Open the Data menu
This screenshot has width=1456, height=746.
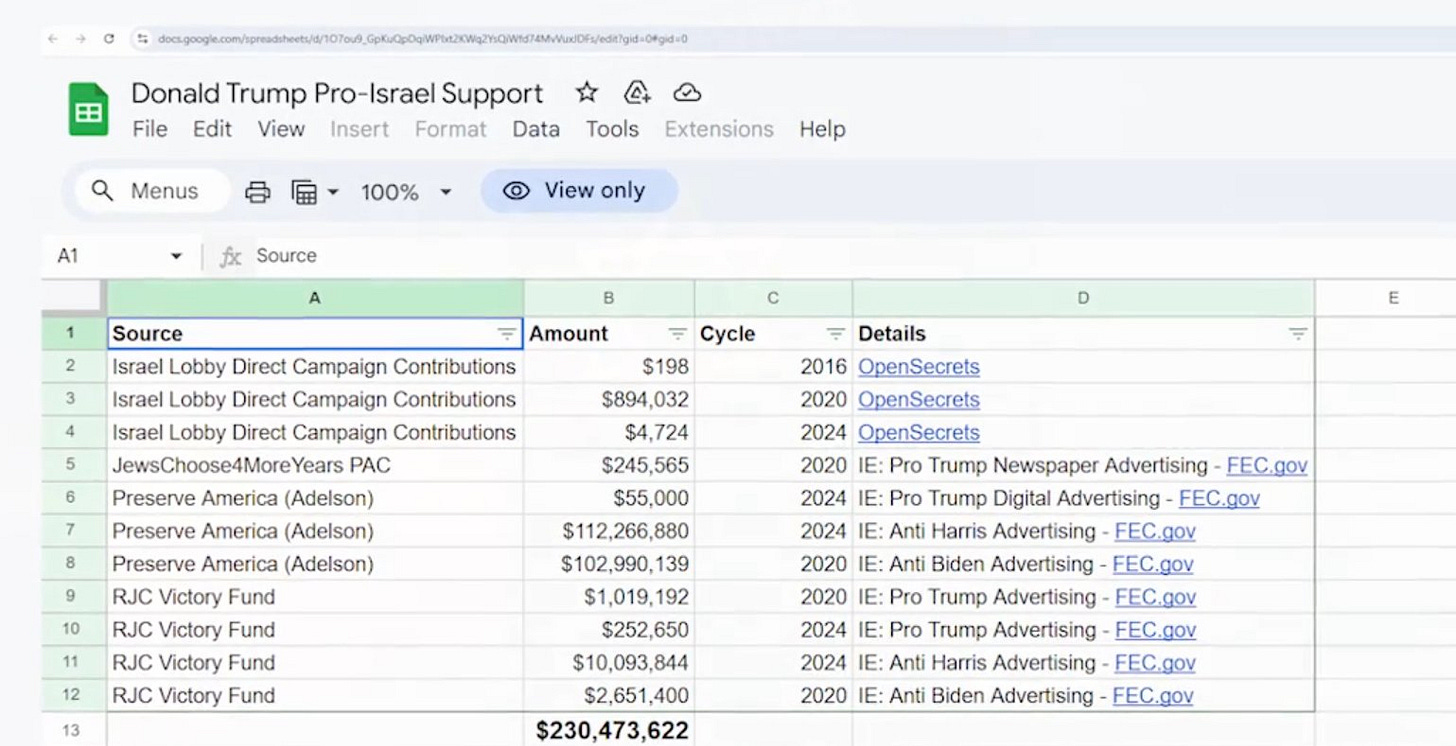pyautogui.click(x=536, y=129)
